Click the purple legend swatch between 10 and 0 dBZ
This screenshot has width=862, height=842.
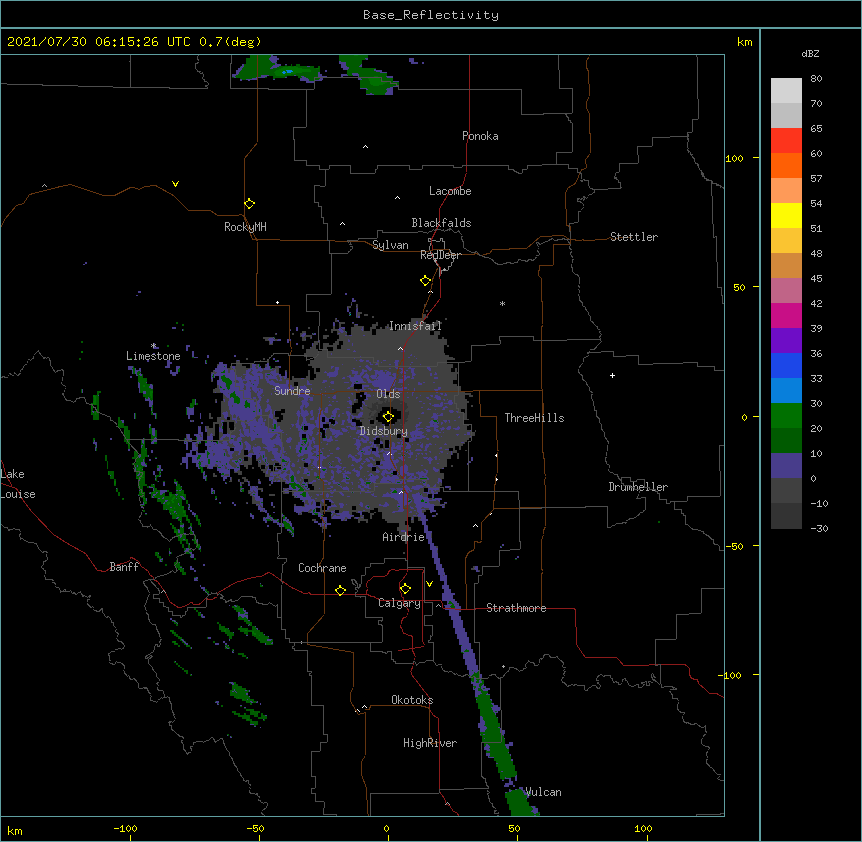[786, 466]
